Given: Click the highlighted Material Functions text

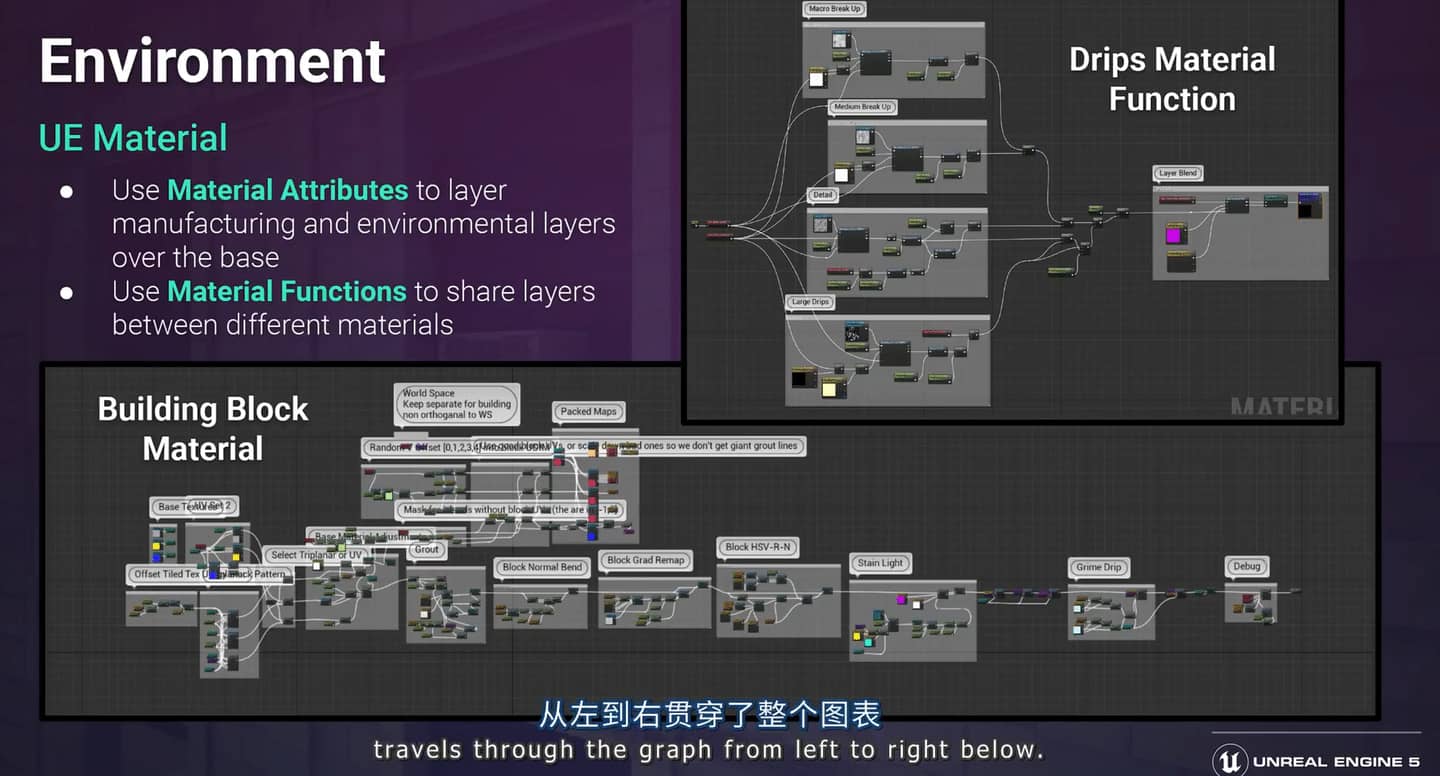Looking at the screenshot, I should tap(287, 291).
